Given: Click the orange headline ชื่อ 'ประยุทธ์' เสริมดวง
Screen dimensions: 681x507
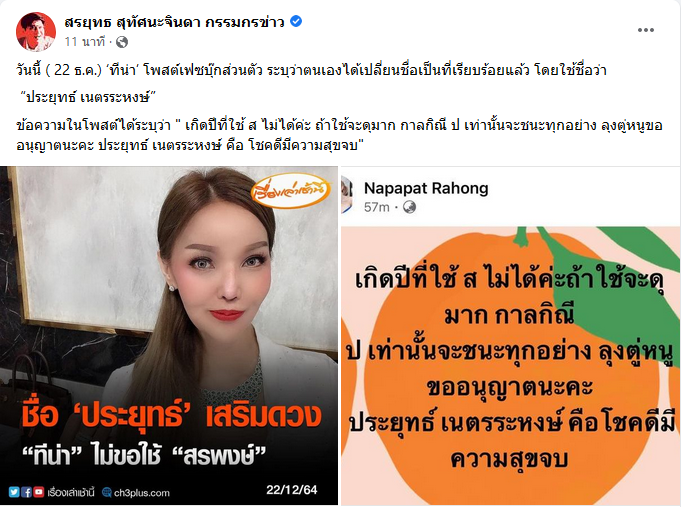Looking at the screenshot, I should pyautogui.click(x=172, y=416).
